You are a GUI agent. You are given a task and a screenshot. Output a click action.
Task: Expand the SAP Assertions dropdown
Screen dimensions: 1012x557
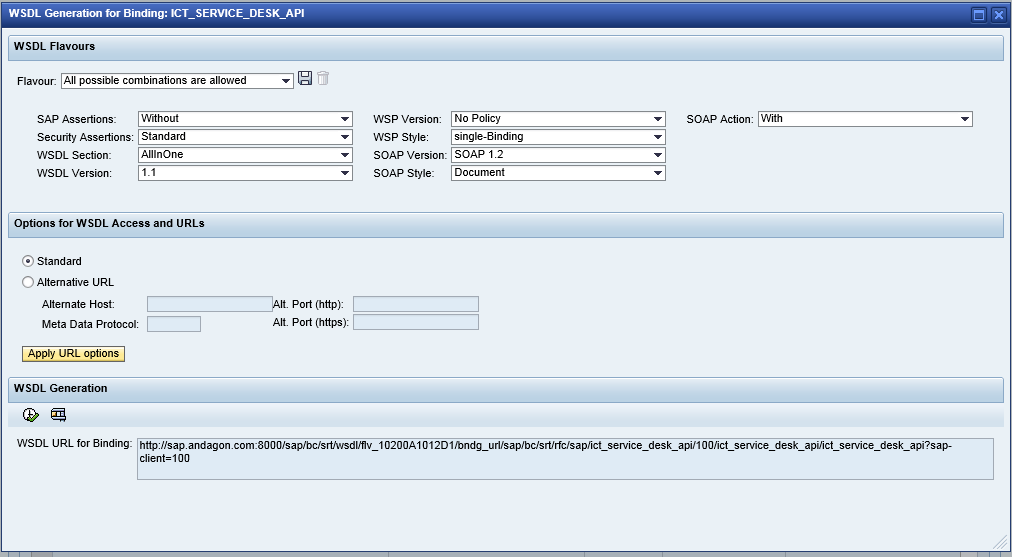345,119
